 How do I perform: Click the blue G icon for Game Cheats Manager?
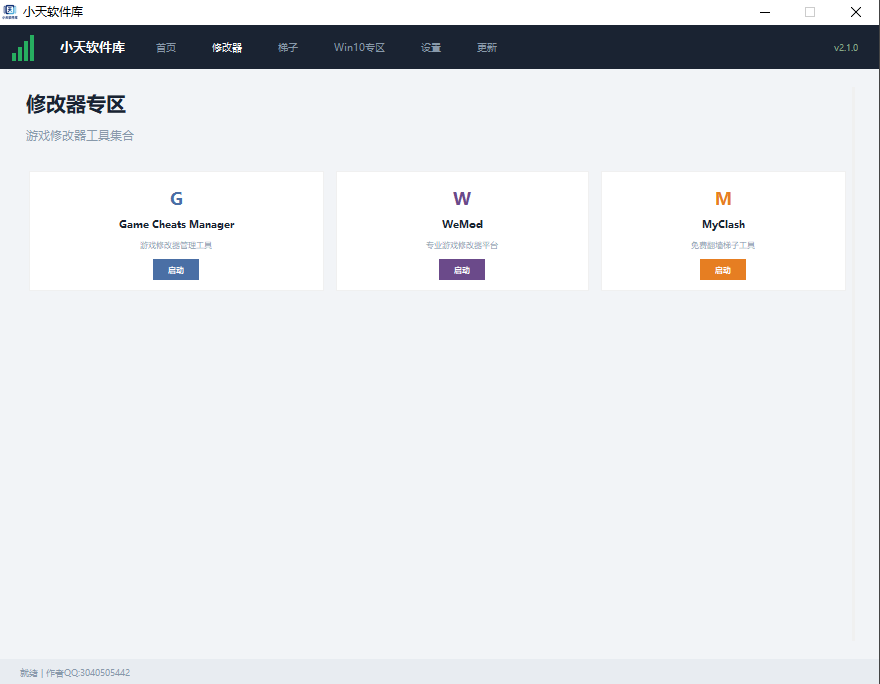click(x=176, y=199)
